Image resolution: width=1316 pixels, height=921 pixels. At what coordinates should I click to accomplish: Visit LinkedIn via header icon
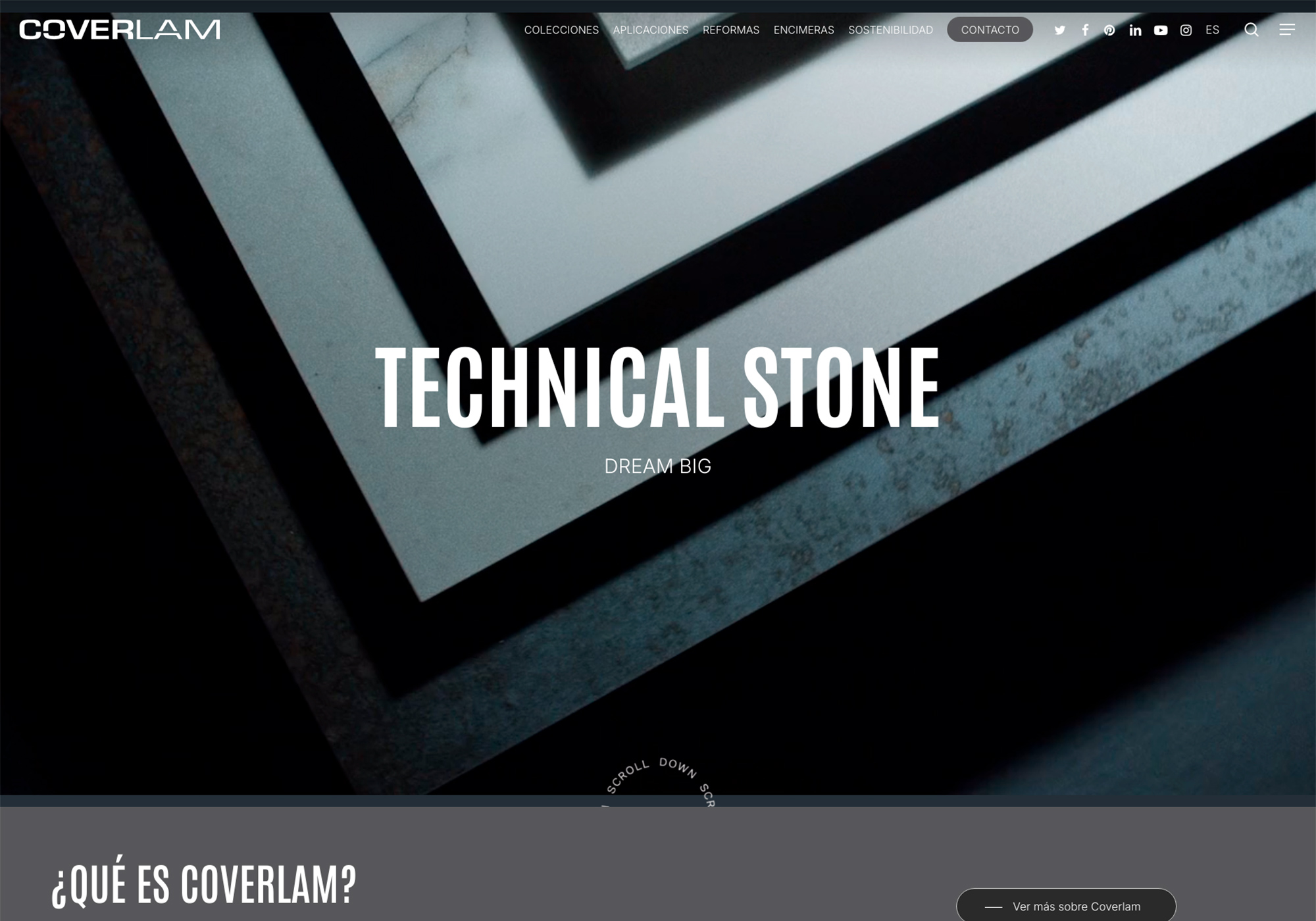click(x=1135, y=30)
